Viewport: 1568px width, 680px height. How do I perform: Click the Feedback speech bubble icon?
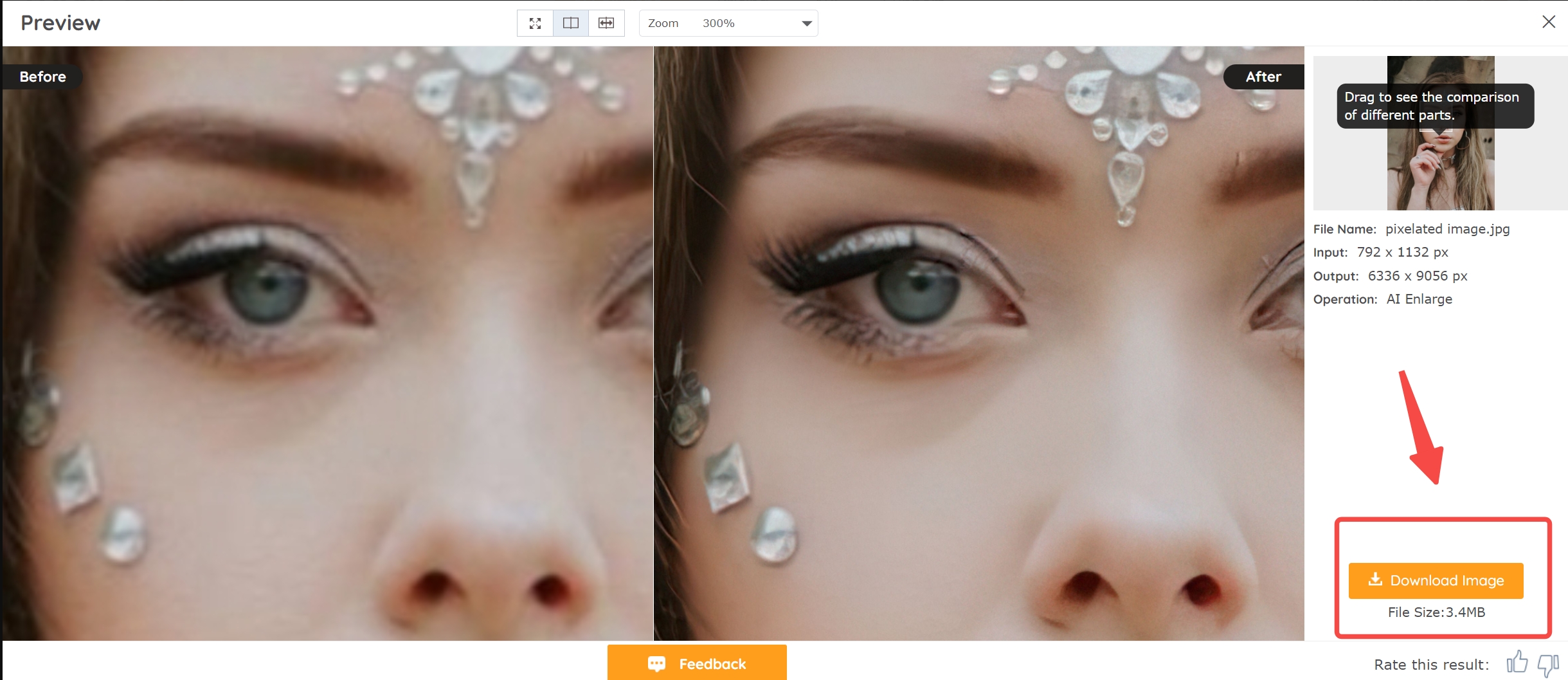tap(656, 664)
